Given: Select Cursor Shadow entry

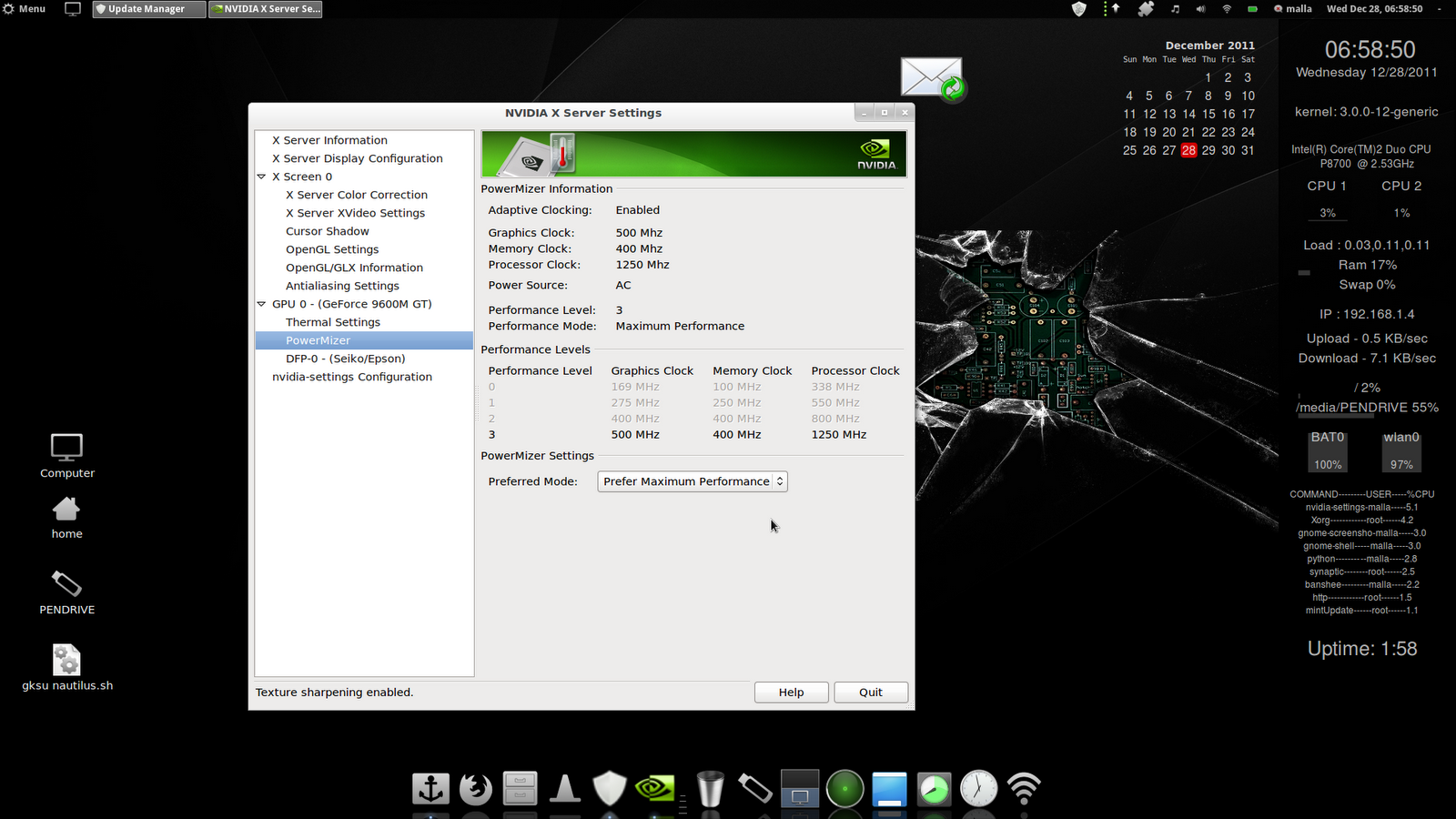Looking at the screenshot, I should pyautogui.click(x=327, y=231).
